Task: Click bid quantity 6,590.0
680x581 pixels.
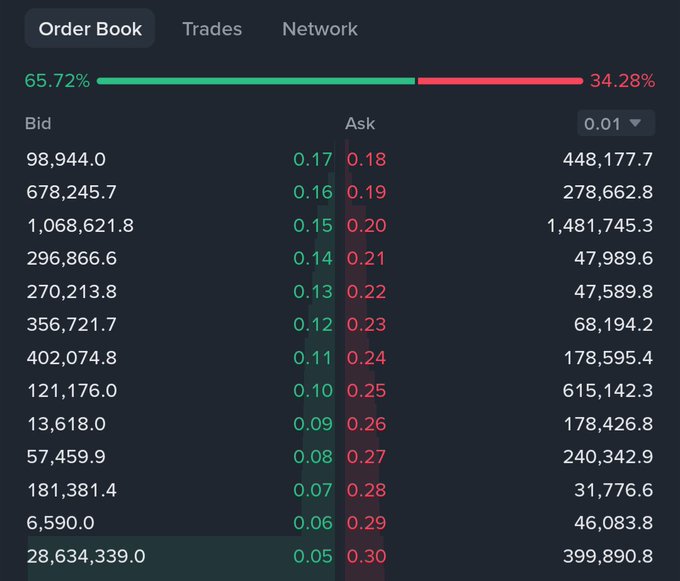Action: coord(60,523)
